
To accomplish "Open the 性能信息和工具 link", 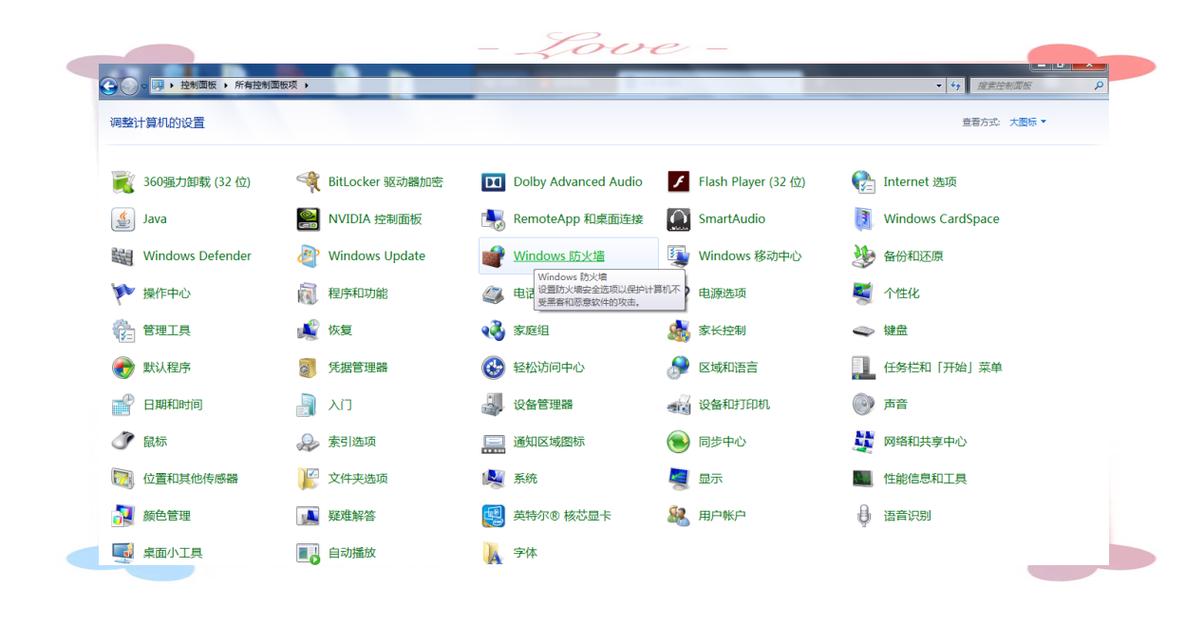I will point(925,478).
